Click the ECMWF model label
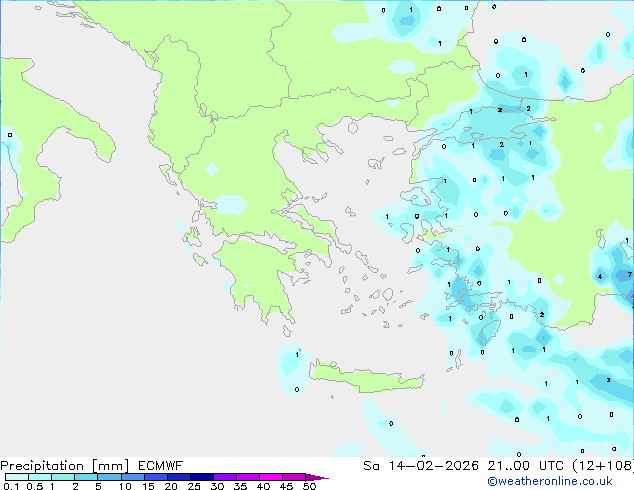Viewport: 634px width, 490px height. click(161, 466)
